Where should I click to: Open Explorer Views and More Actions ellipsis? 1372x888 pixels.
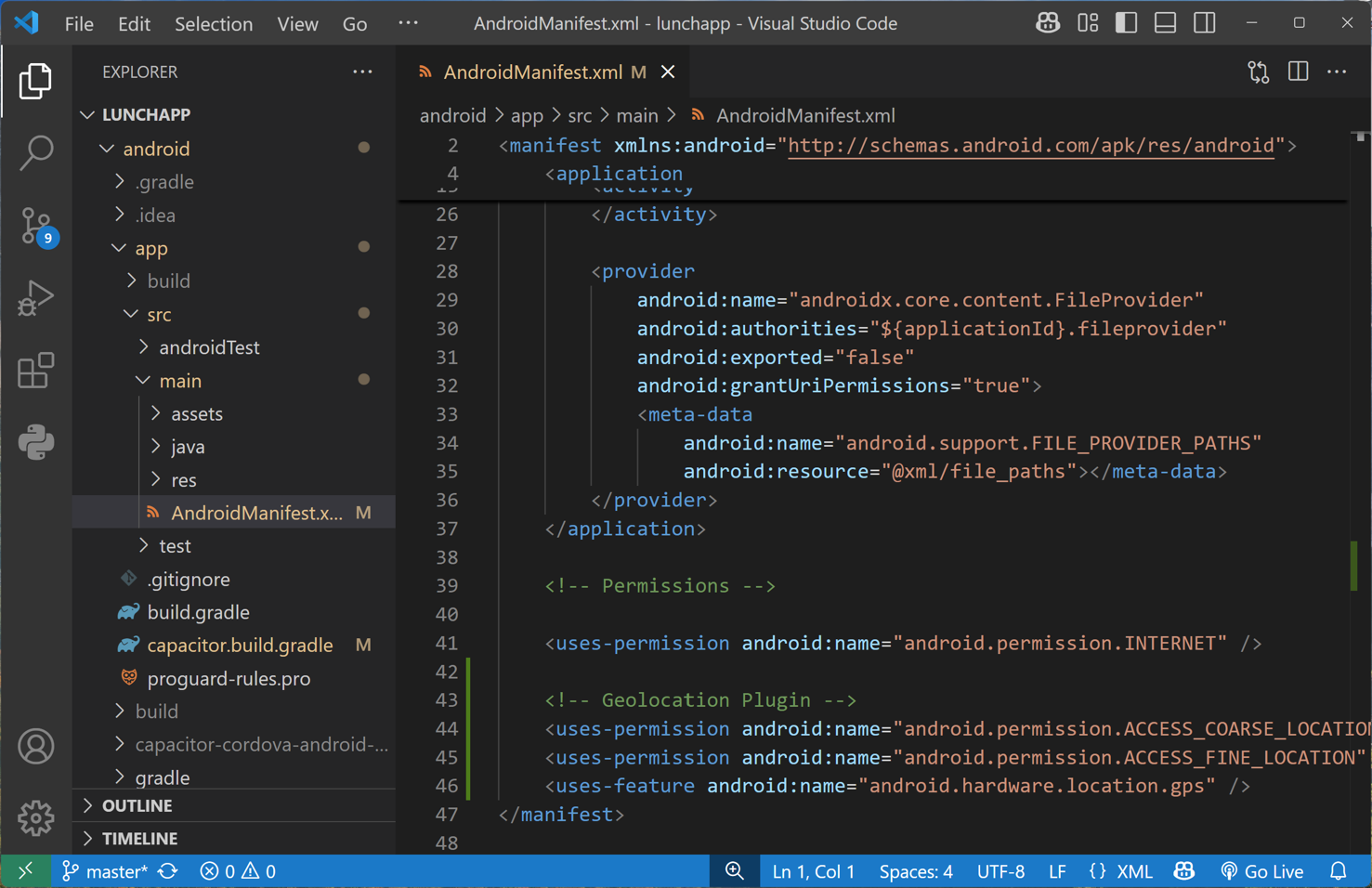(x=362, y=72)
